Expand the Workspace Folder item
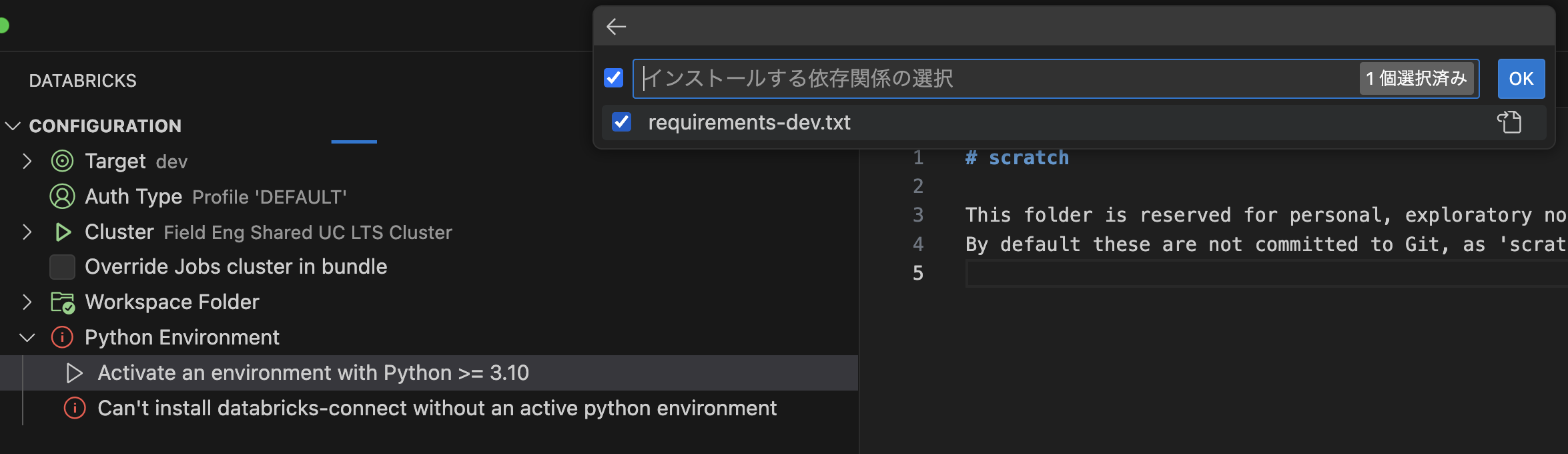Viewport: 1568px width, 454px height. pos(27,302)
